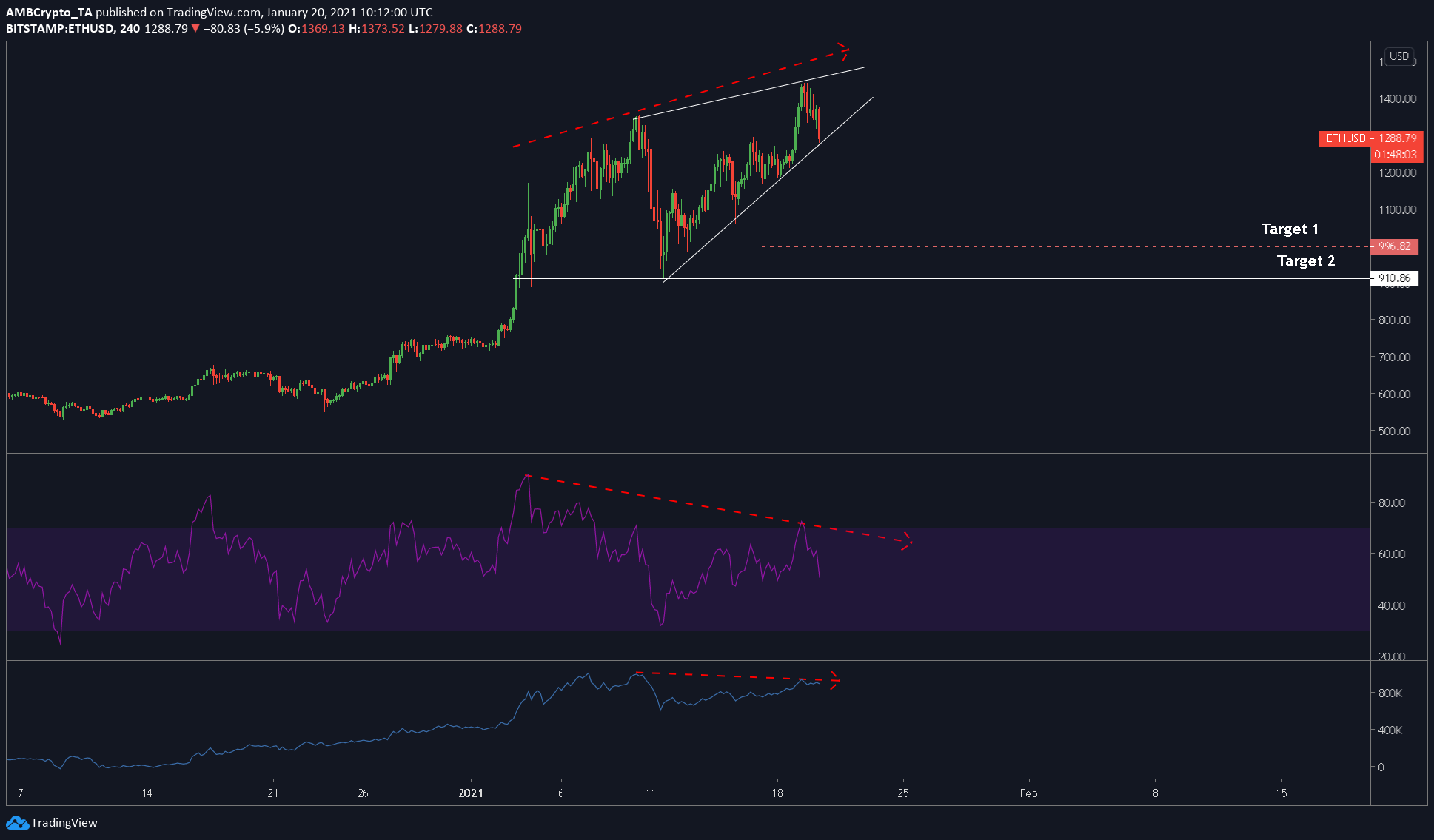This screenshot has height=840, width=1434.
Task: Click the 40.00 RSI axis label
Action: coord(1392,605)
